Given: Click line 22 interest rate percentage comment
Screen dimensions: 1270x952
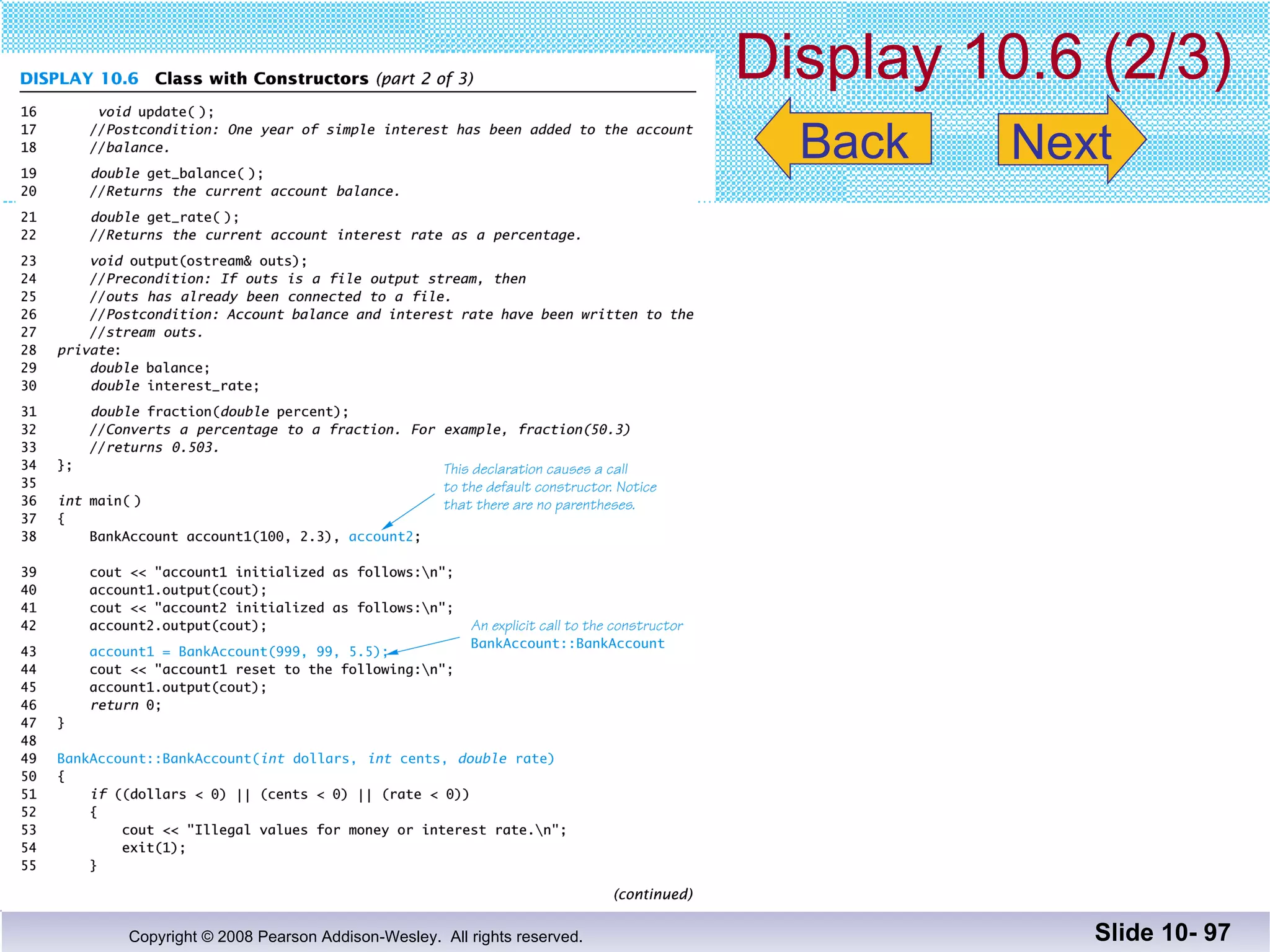Looking at the screenshot, I should coord(335,236).
